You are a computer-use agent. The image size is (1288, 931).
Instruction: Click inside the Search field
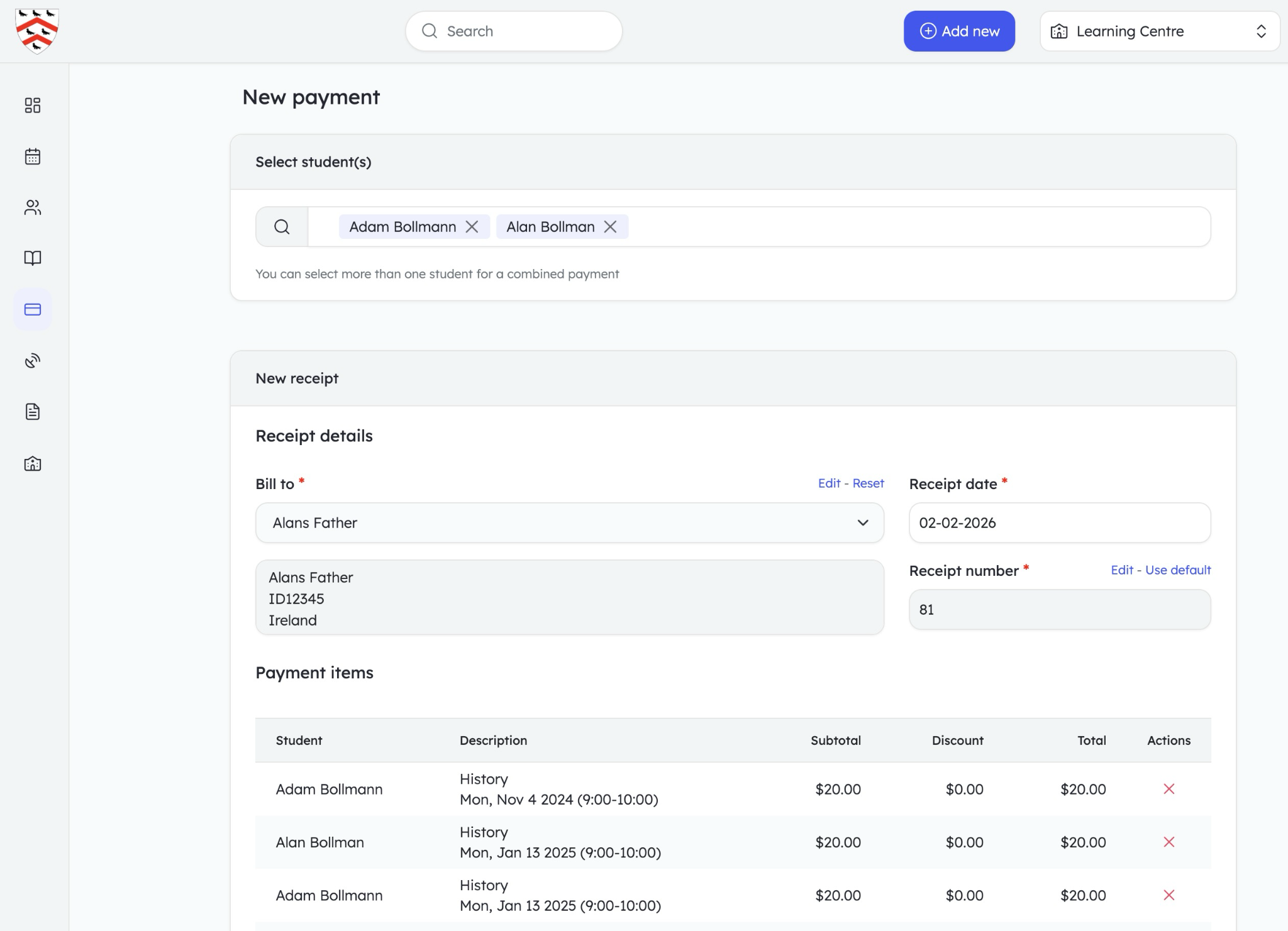coord(513,31)
